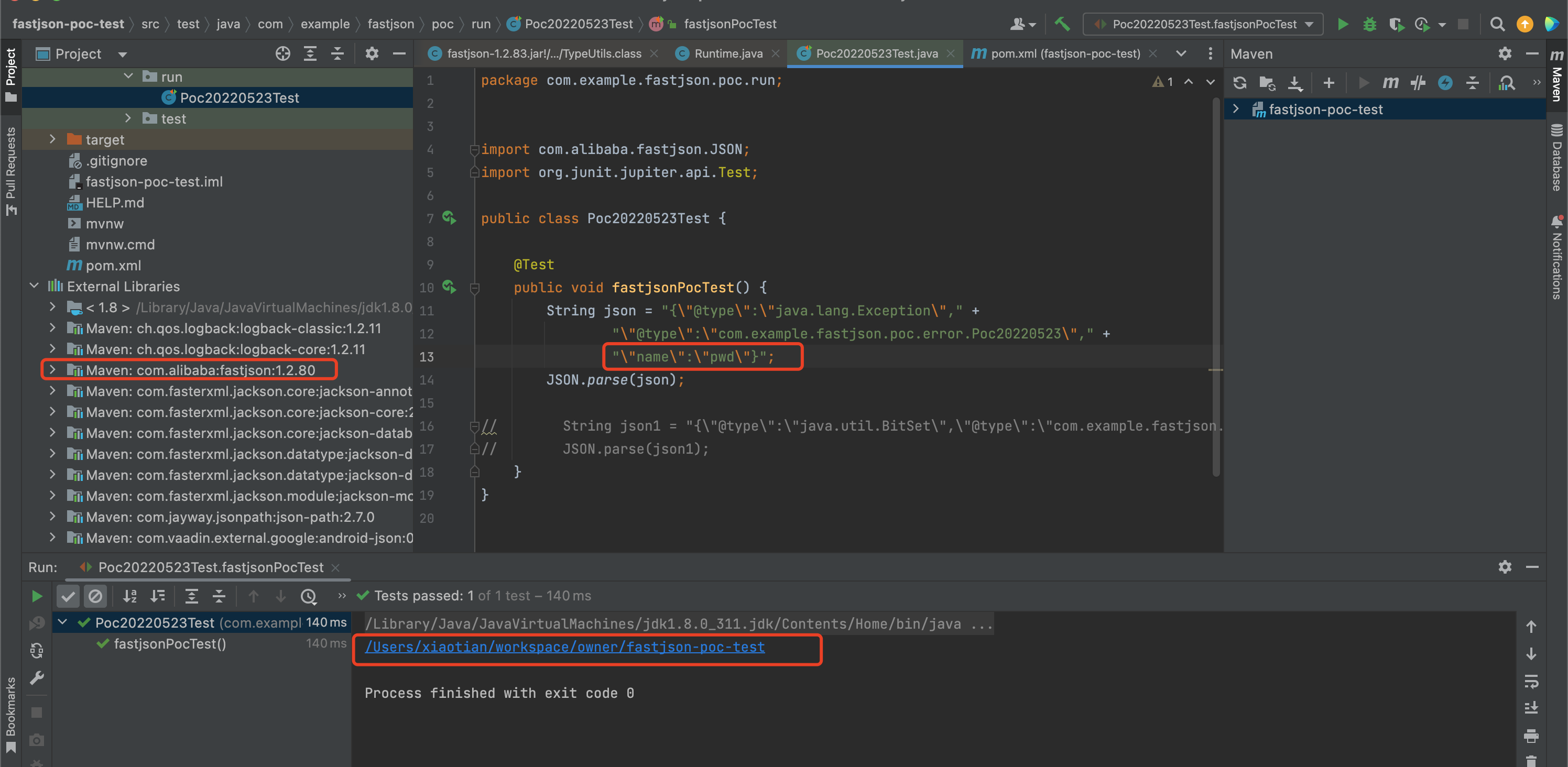Click the editor vertical scrollbar

(1215, 286)
